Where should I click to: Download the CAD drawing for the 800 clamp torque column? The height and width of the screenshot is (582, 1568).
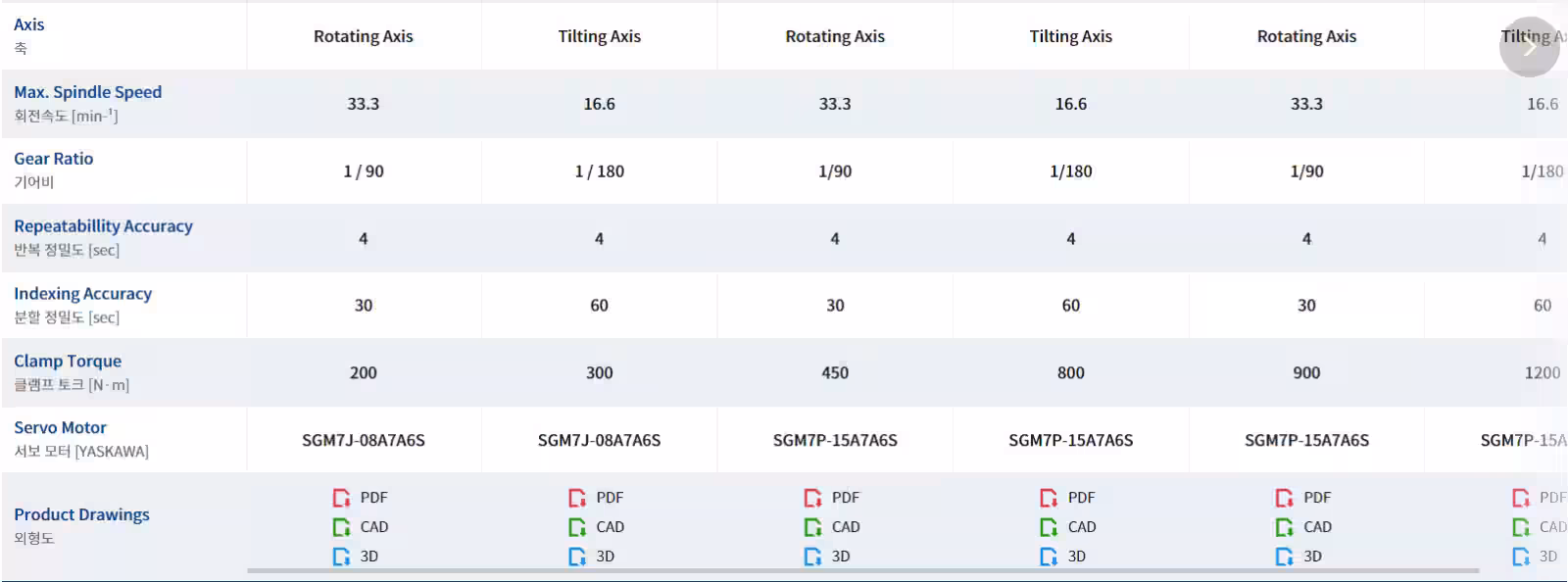click(x=1068, y=527)
